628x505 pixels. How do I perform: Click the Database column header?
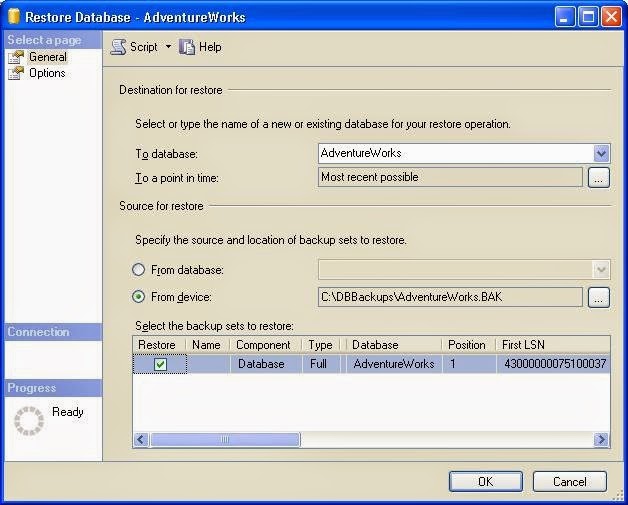pyautogui.click(x=394, y=345)
